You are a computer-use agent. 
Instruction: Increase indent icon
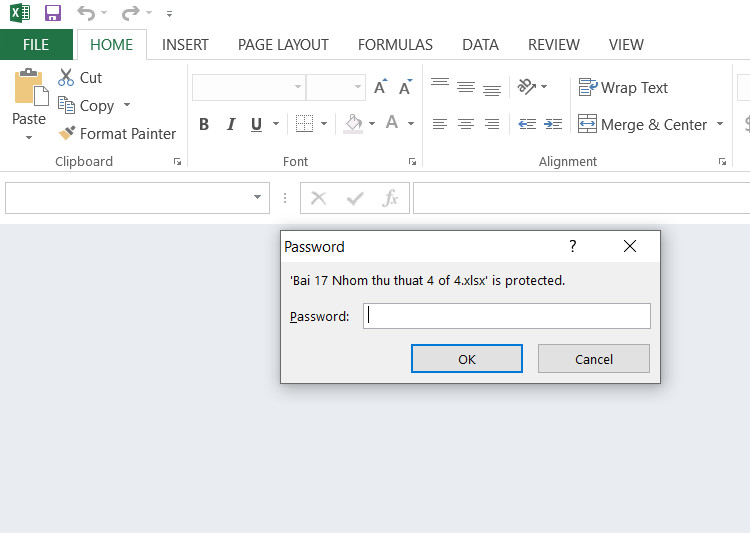click(553, 124)
